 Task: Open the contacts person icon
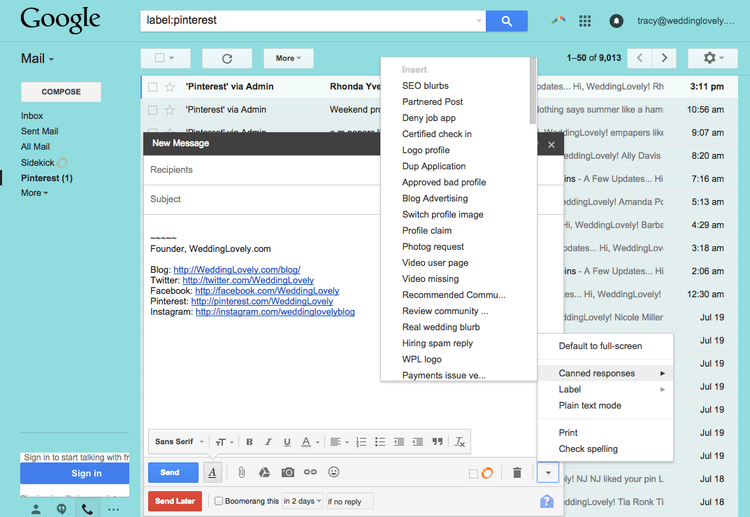(x=36, y=509)
